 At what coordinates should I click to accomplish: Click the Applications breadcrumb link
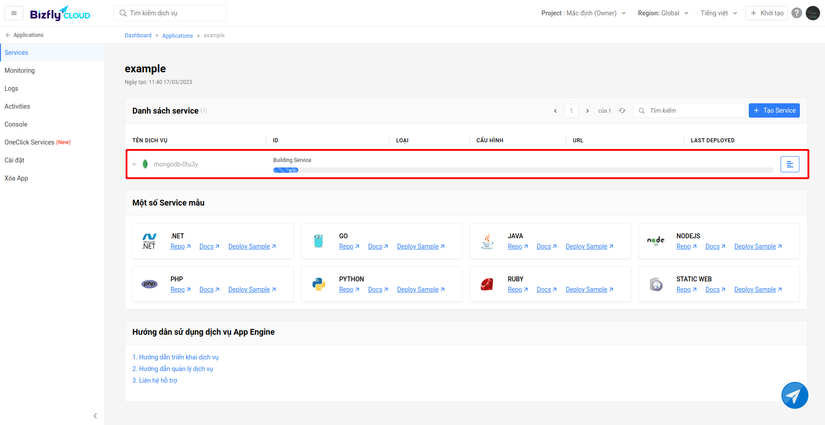click(x=178, y=35)
